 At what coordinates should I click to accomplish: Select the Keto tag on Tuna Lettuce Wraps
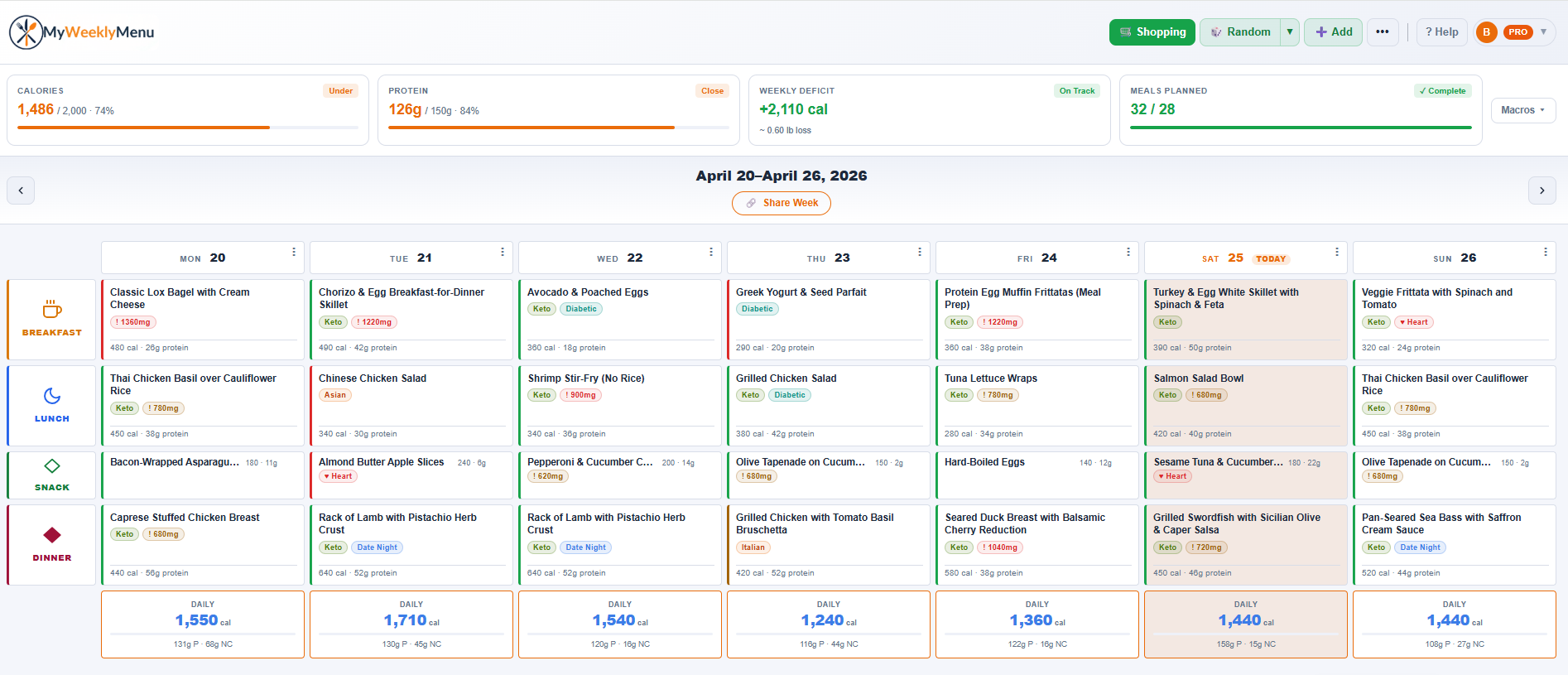click(959, 395)
